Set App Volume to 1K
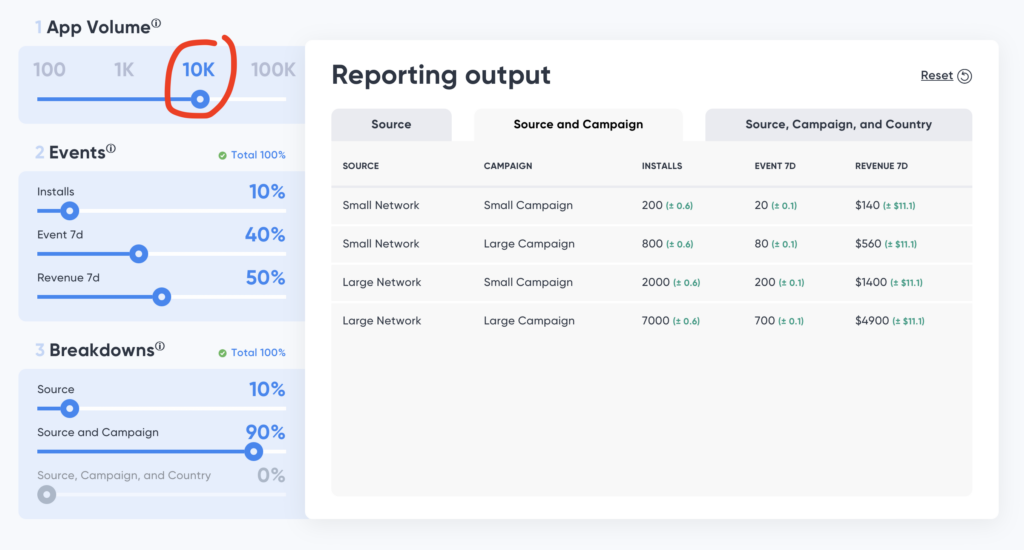Screen dimensions: 1024x550 123,69
